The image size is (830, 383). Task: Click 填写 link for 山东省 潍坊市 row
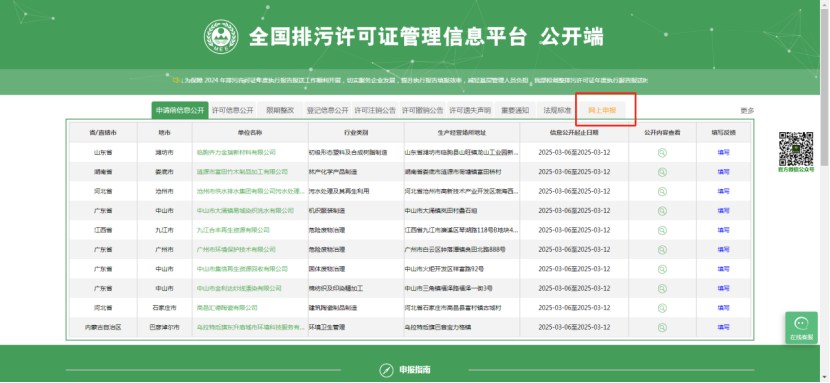pyautogui.click(x=723, y=152)
